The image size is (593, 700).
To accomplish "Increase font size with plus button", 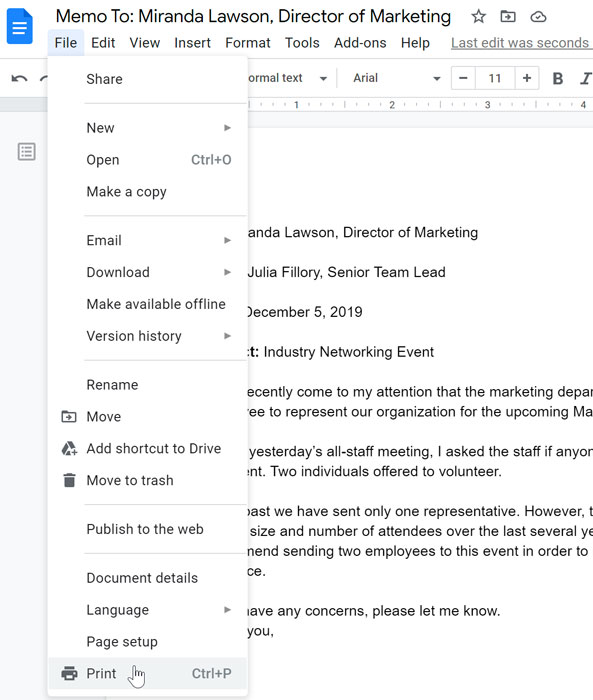I will pyautogui.click(x=527, y=78).
